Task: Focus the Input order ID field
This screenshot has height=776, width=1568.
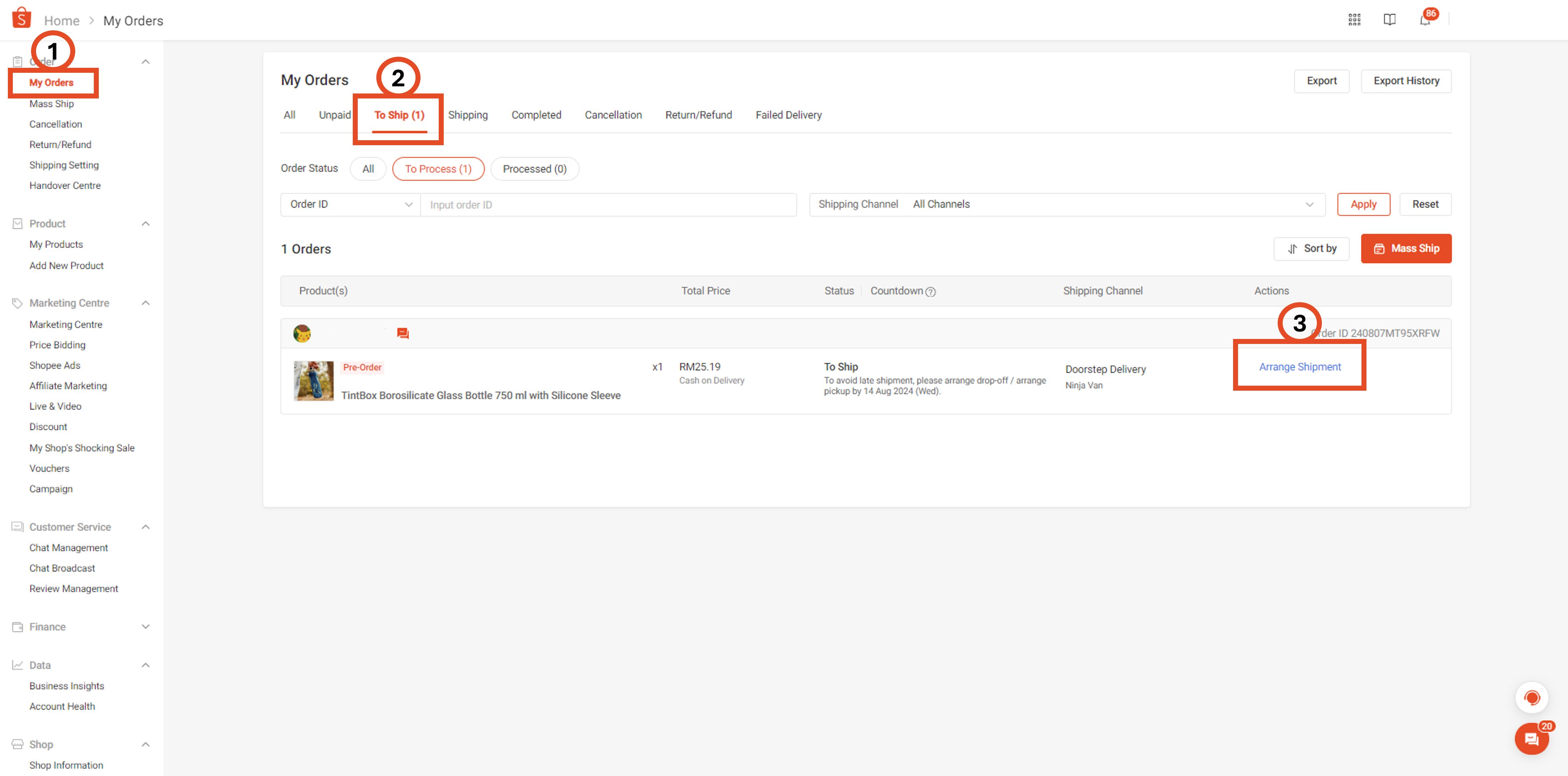Action: click(608, 204)
